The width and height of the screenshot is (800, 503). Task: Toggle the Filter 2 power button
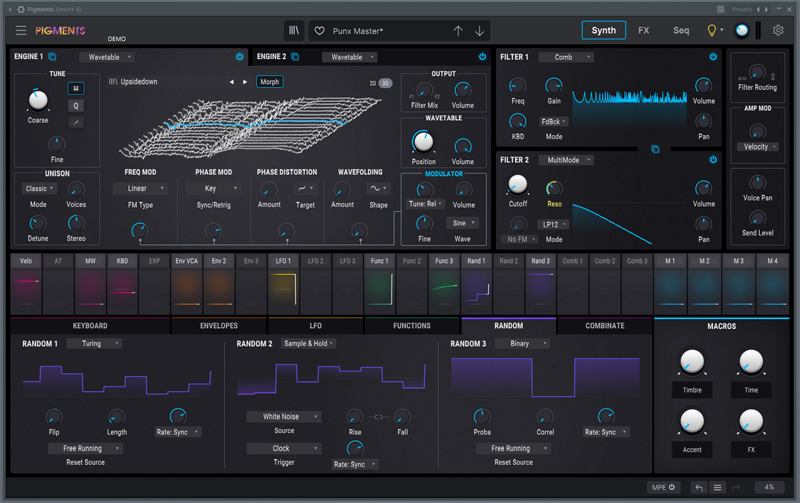point(713,160)
